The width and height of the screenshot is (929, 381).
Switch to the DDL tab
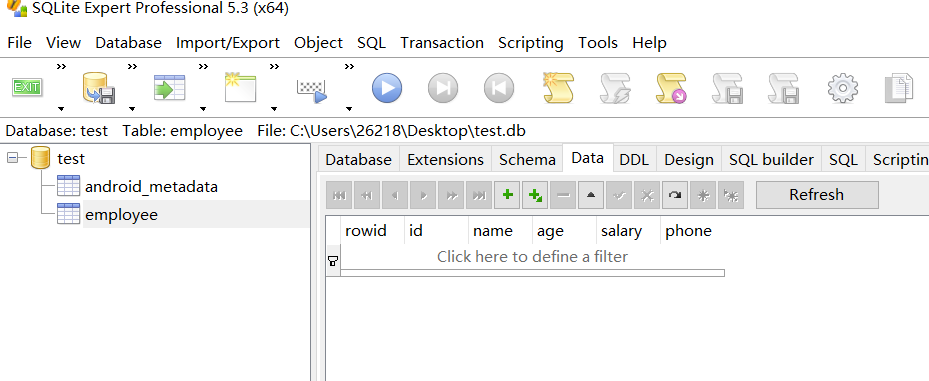point(634,159)
